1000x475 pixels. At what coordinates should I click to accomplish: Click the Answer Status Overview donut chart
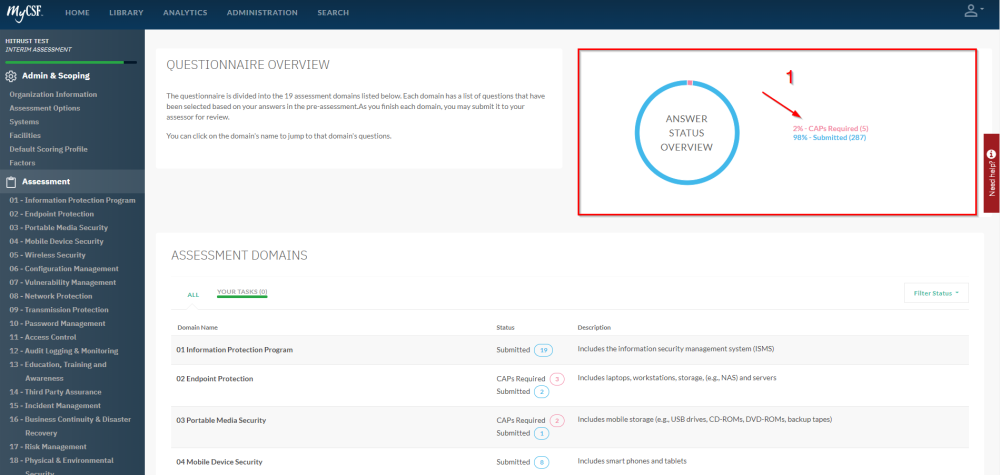pos(686,133)
